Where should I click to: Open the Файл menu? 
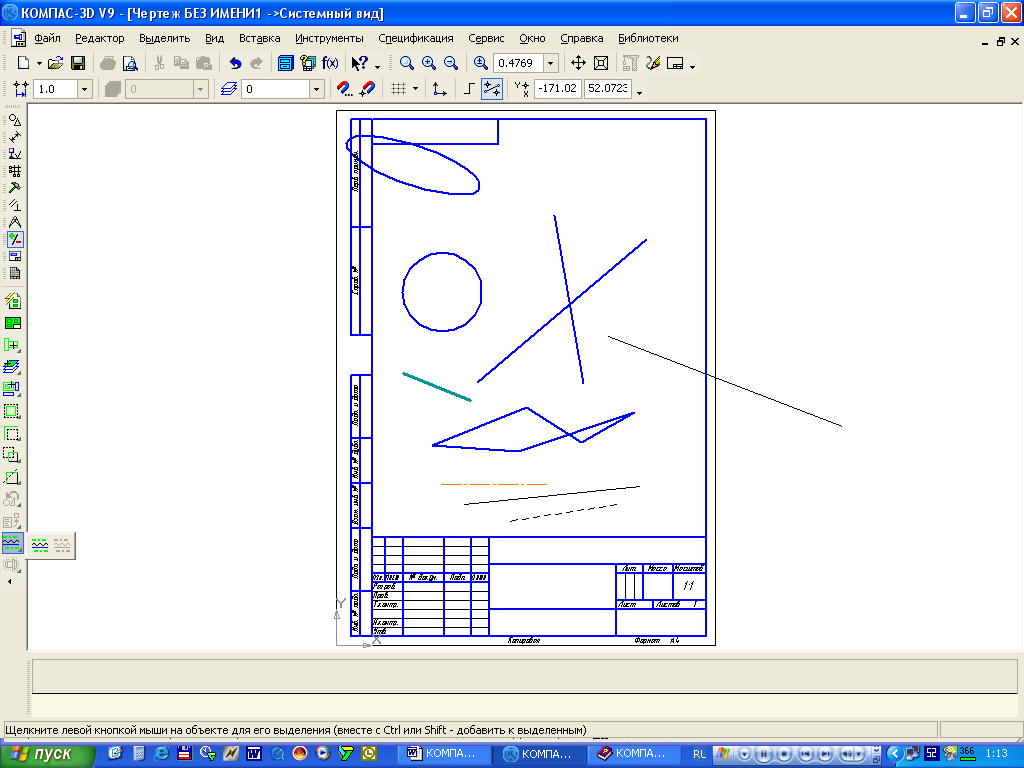click(x=47, y=39)
